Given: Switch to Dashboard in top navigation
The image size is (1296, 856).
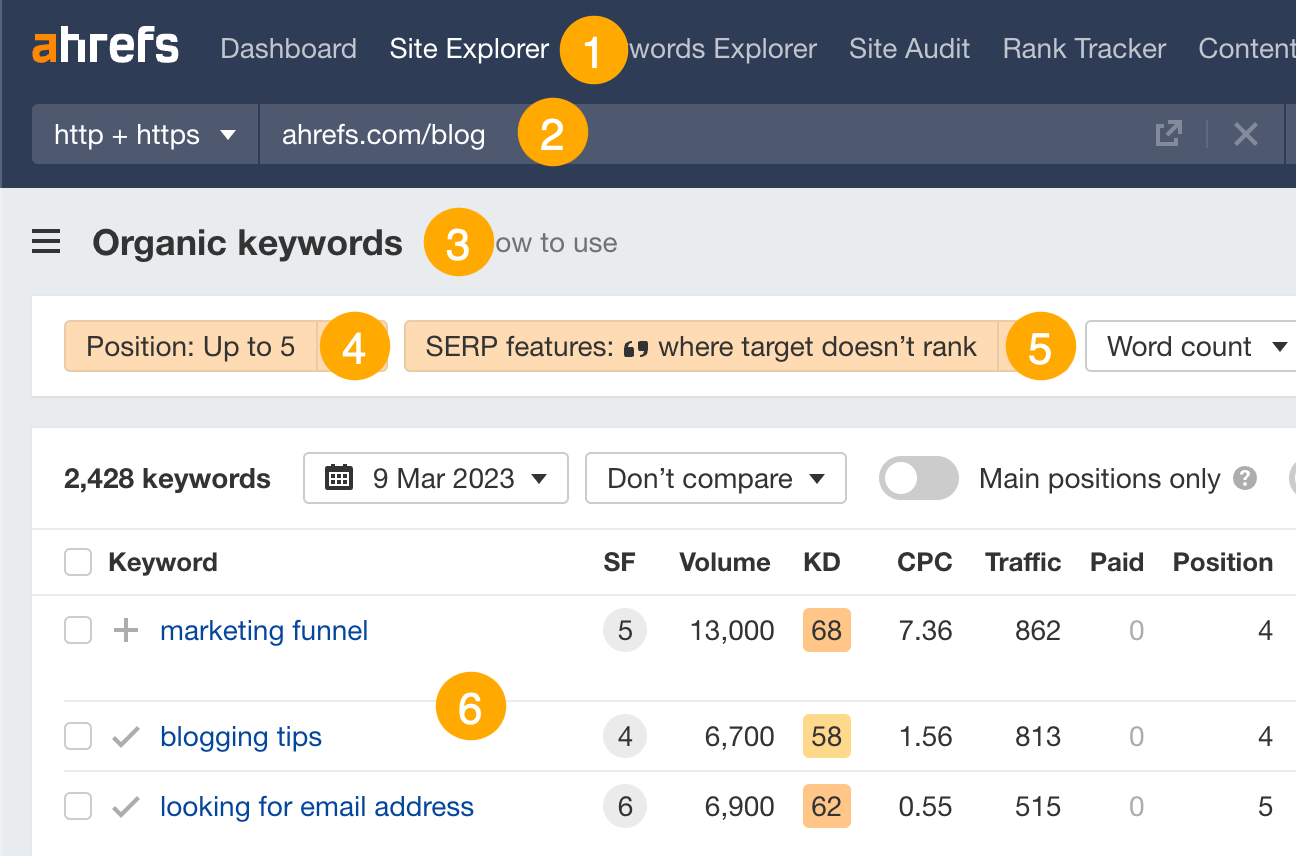Looking at the screenshot, I should 288,48.
